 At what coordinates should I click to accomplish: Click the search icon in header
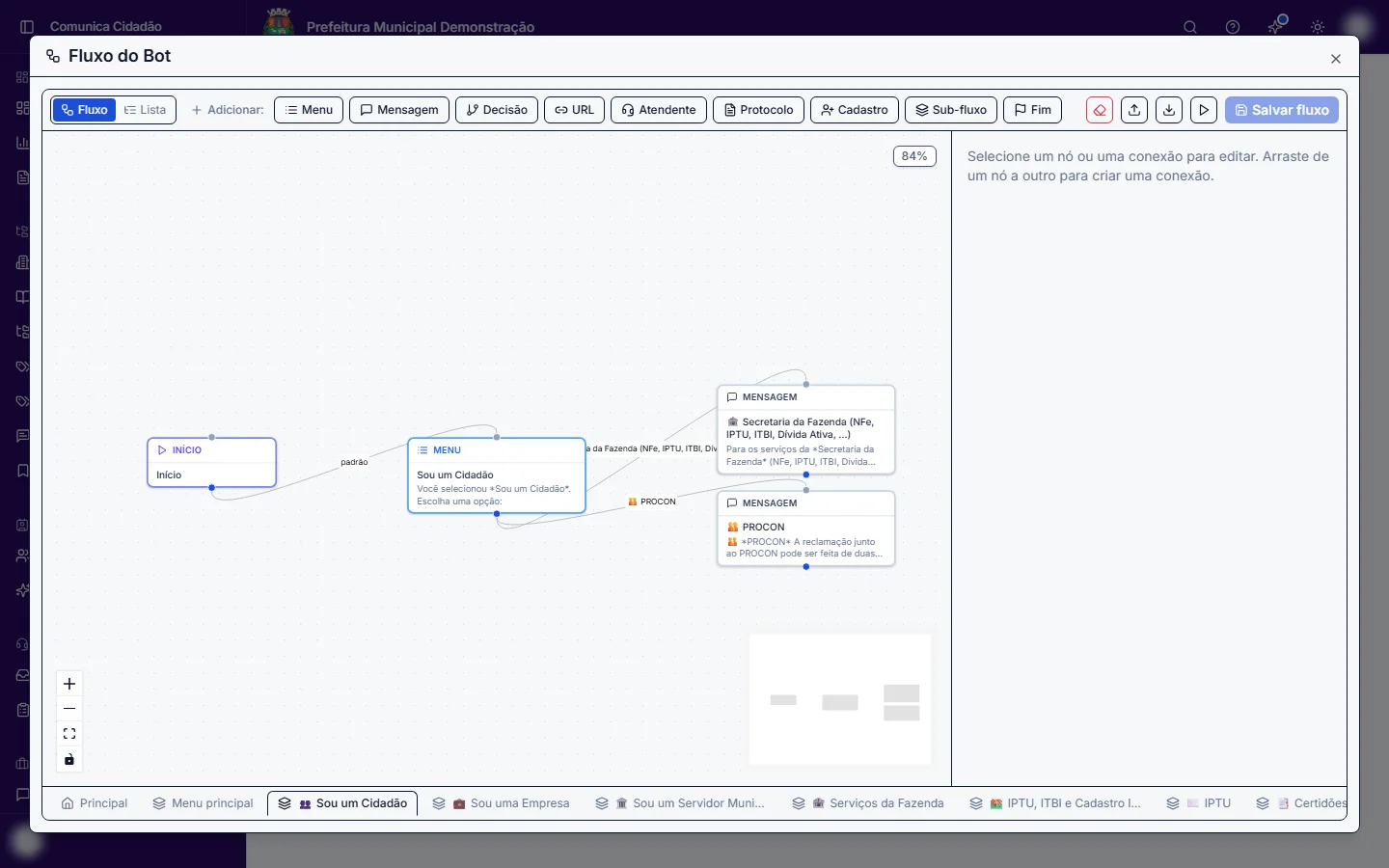pyautogui.click(x=1190, y=27)
